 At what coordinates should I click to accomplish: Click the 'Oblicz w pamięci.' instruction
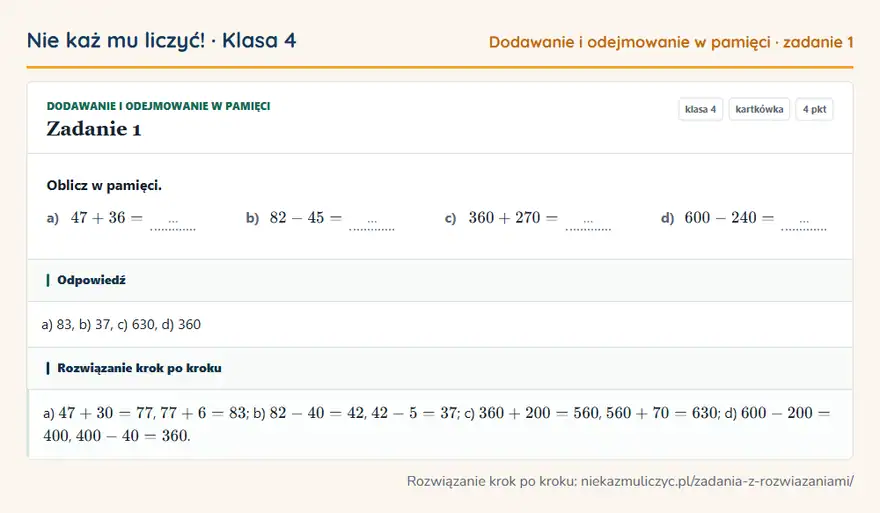click(x=104, y=186)
